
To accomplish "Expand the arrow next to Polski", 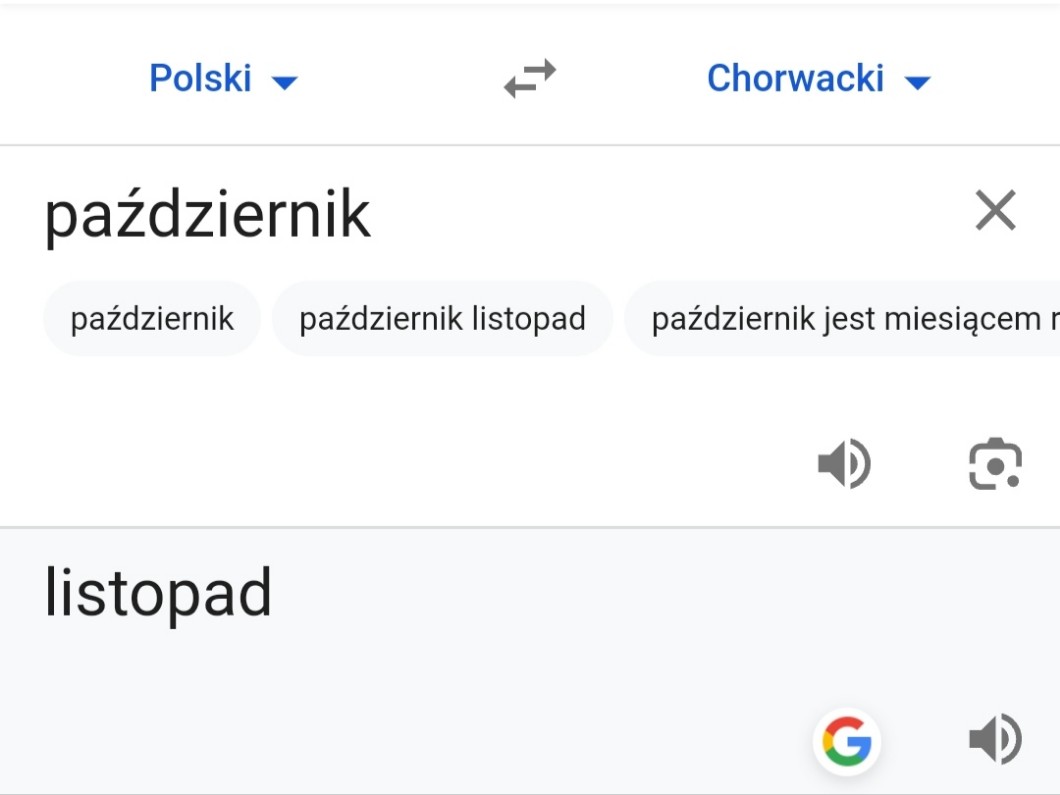I will coord(285,82).
